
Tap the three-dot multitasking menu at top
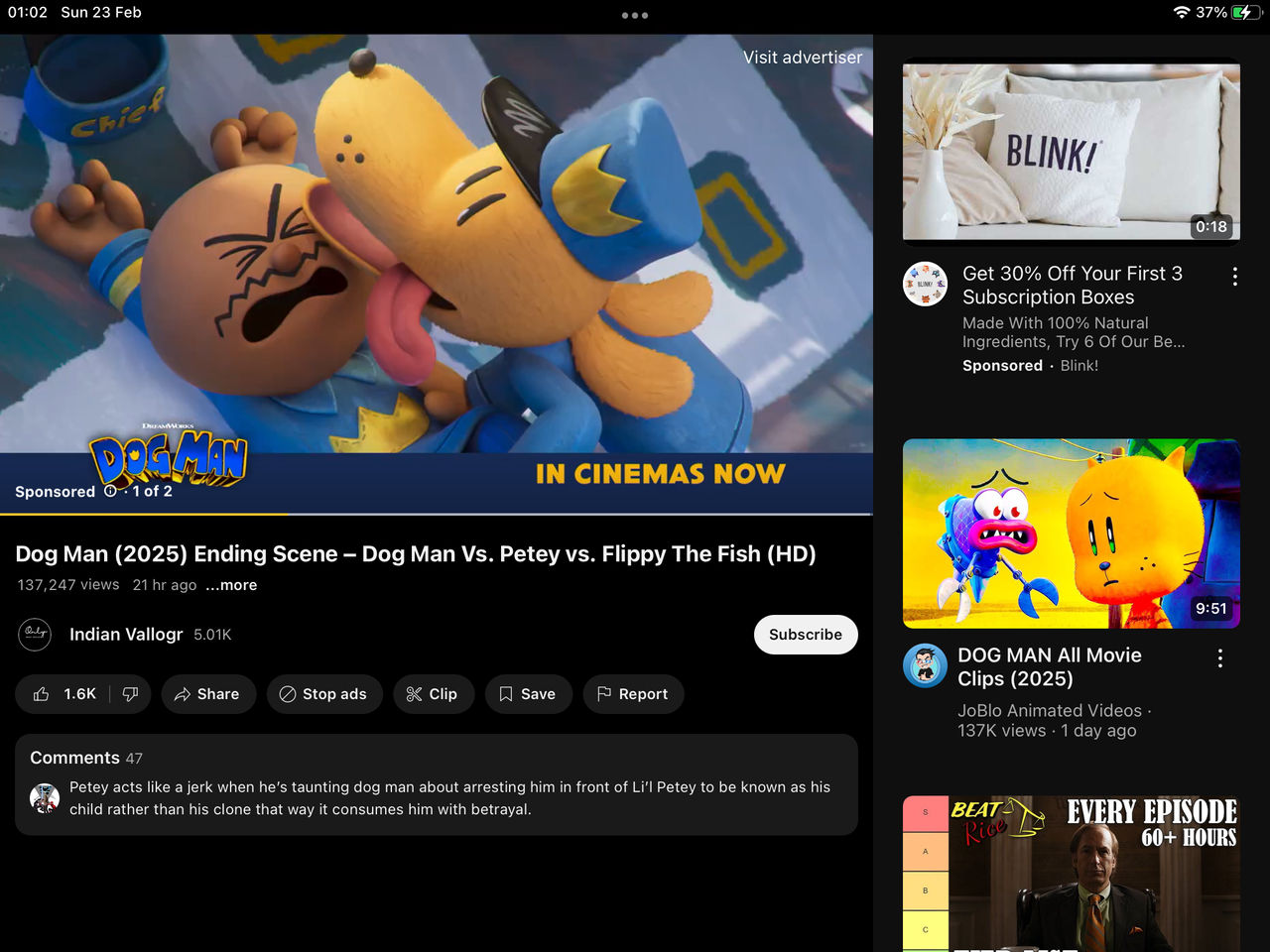[635, 15]
